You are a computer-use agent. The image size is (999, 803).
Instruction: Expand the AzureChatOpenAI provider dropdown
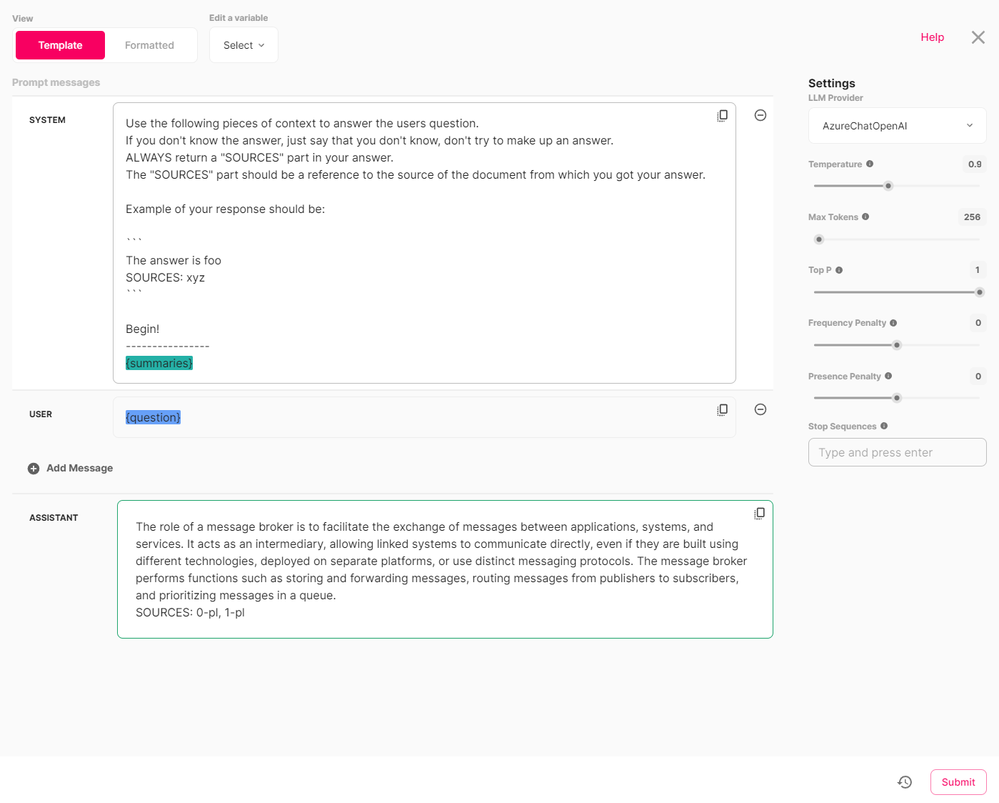point(897,126)
